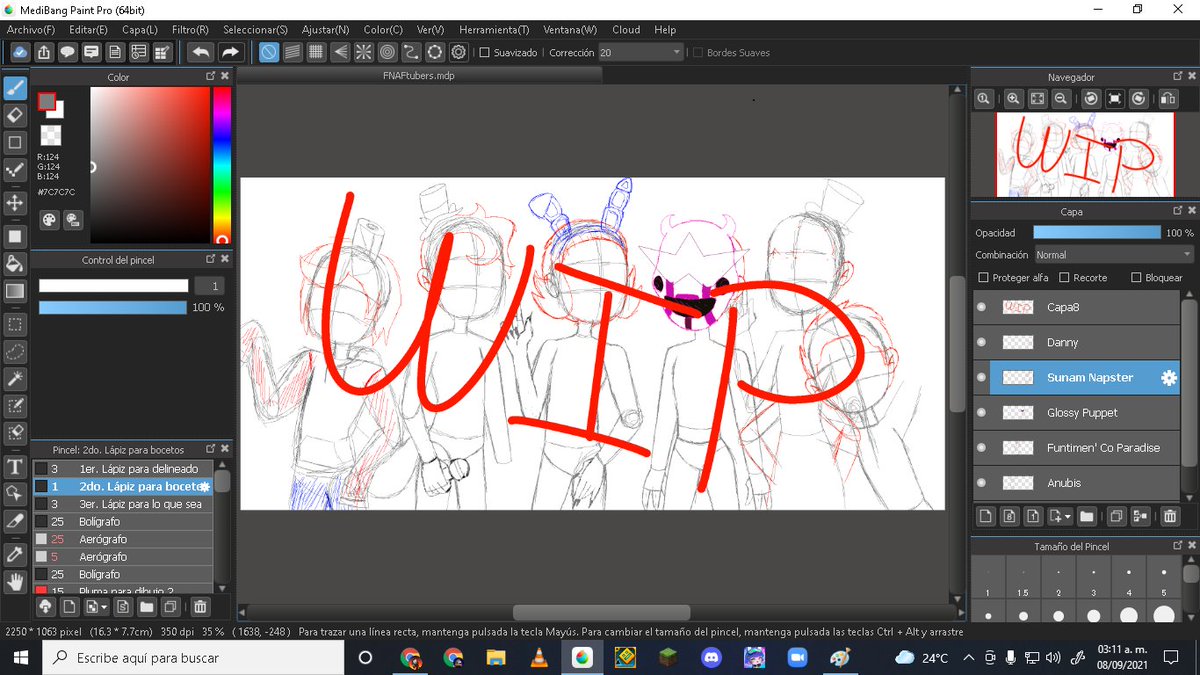Enable the crisscross grid snap guide
This screenshot has width=1200, height=675.
(316, 52)
